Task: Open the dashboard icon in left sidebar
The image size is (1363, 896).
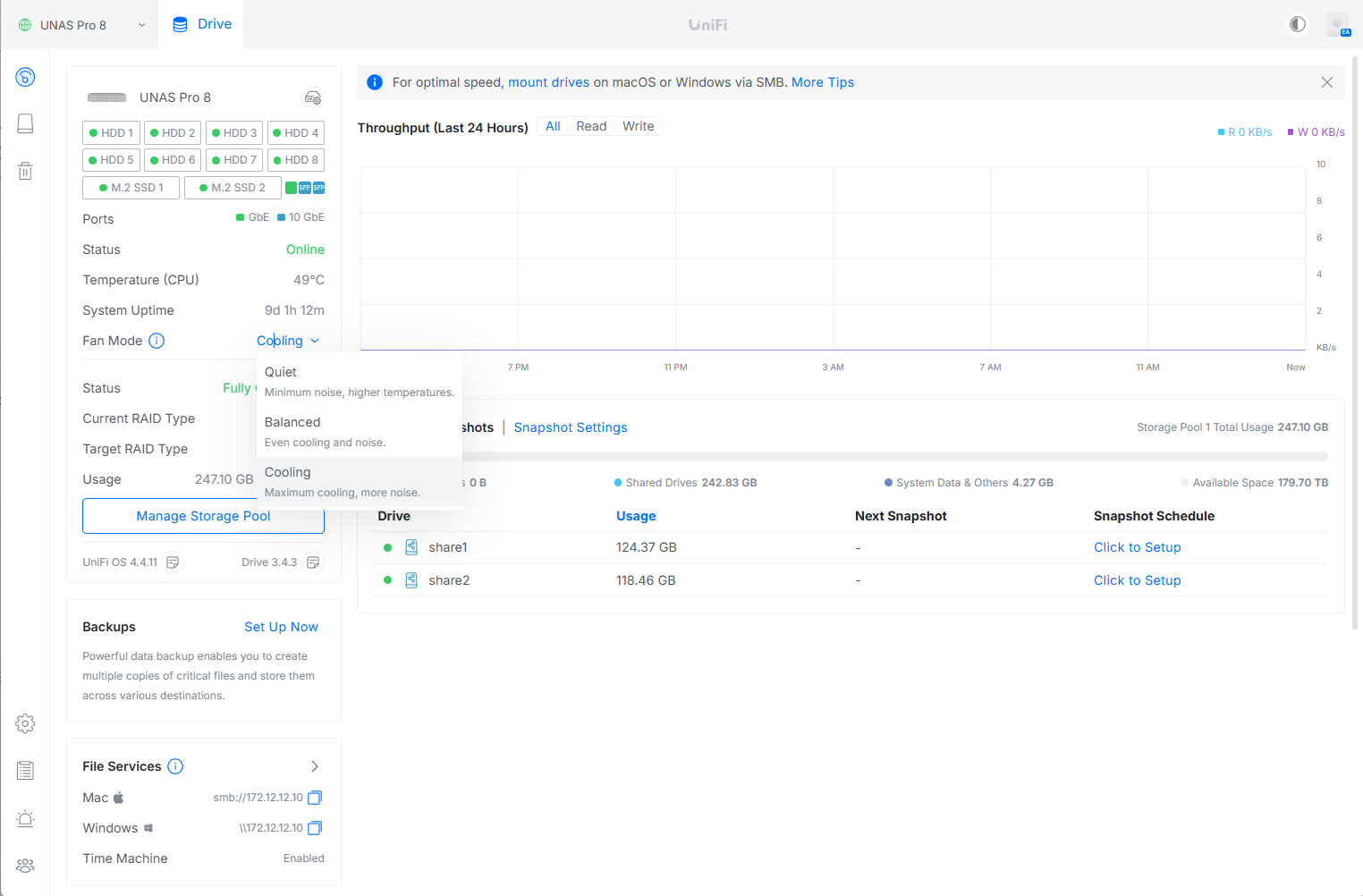Action: [x=25, y=77]
